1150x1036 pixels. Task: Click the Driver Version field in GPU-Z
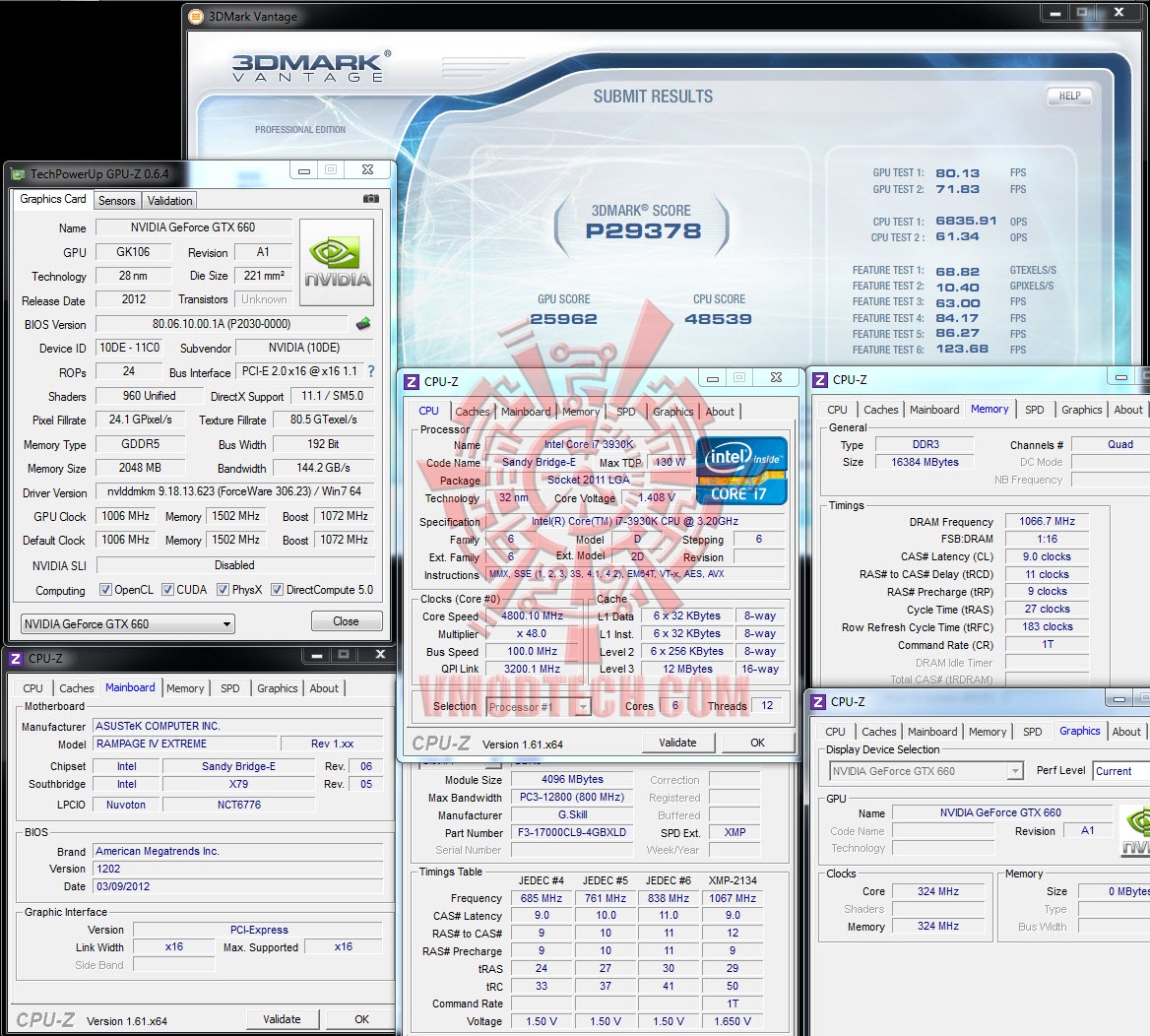[x=235, y=491]
